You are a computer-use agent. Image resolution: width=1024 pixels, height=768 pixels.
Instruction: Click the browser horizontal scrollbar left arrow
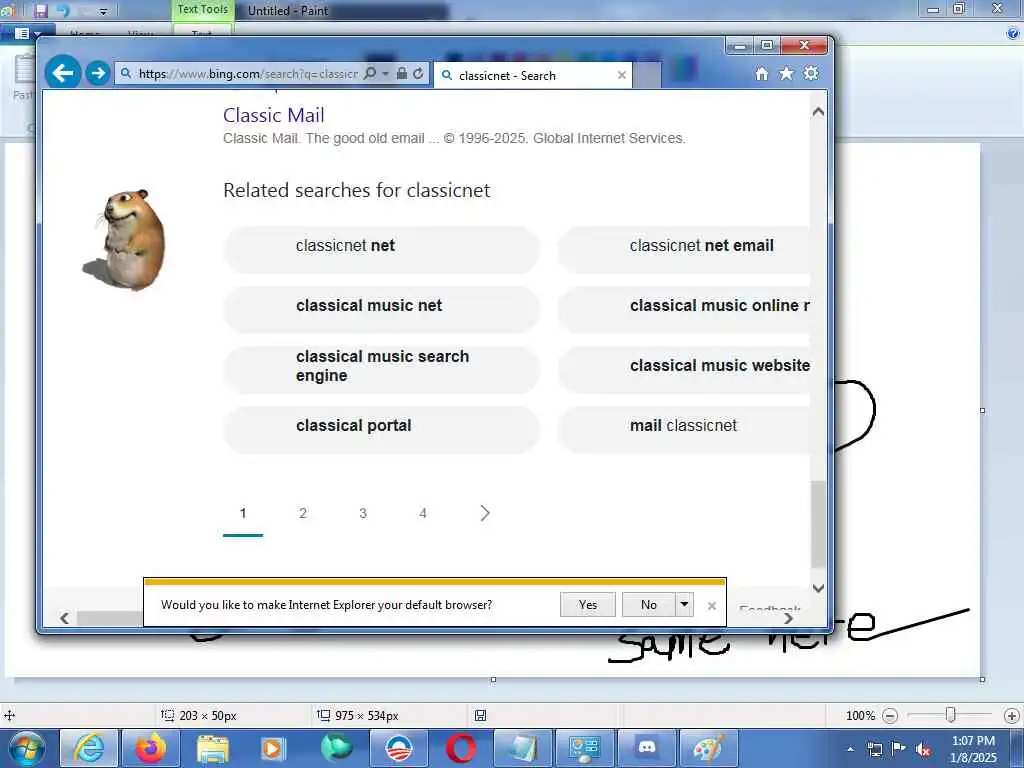click(x=64, y=618)
